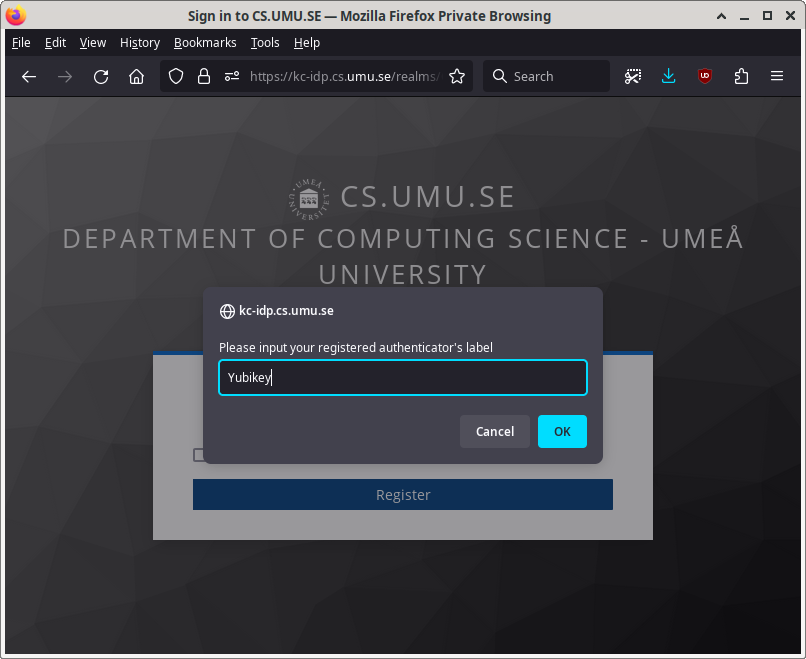Bookmark this page with the star icon
This screenshot has height=659, width=806.
(x=457, y=77)
